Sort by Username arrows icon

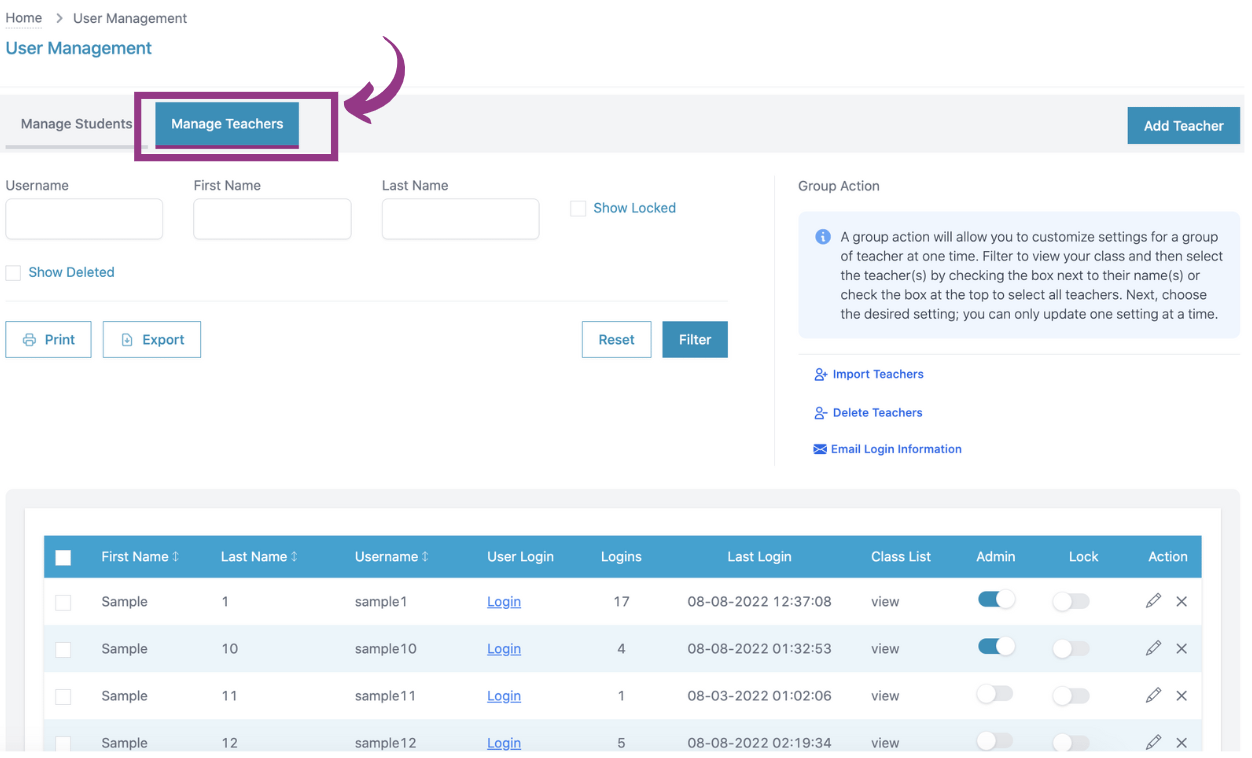coord(425,556)
